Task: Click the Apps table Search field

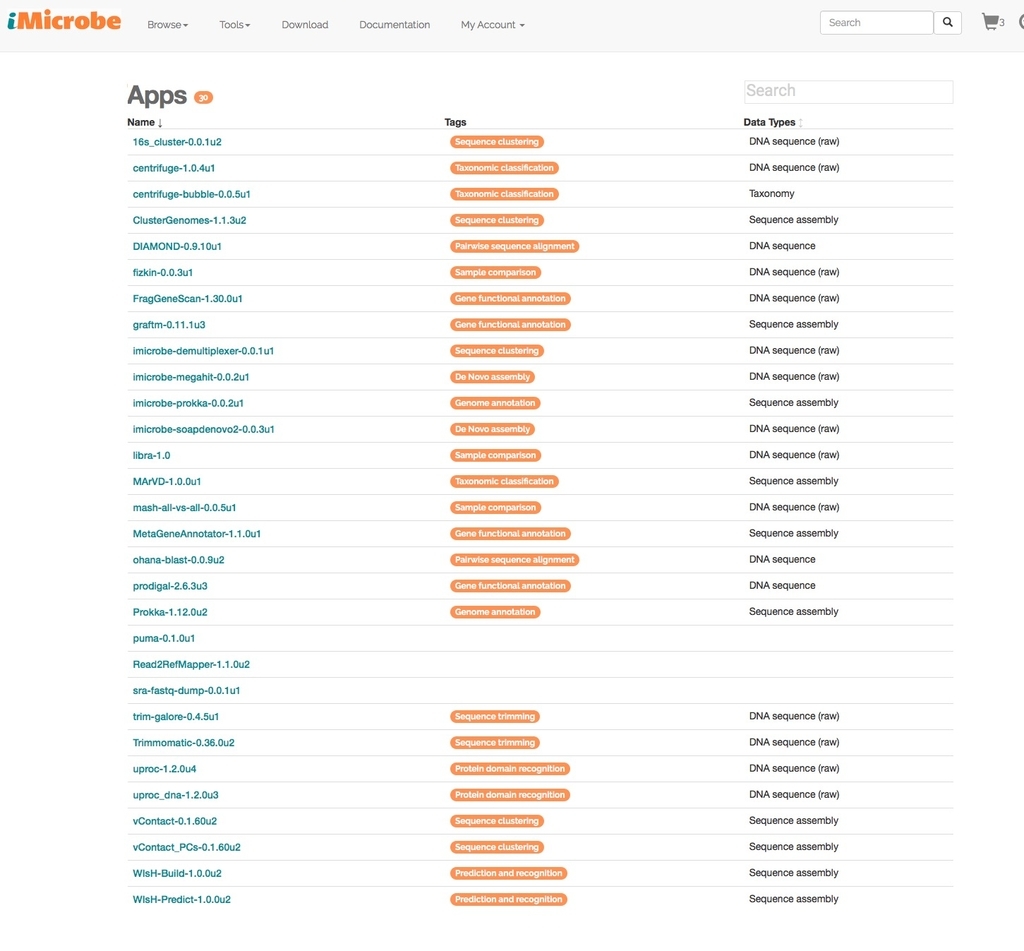Action: click(848, 91)
